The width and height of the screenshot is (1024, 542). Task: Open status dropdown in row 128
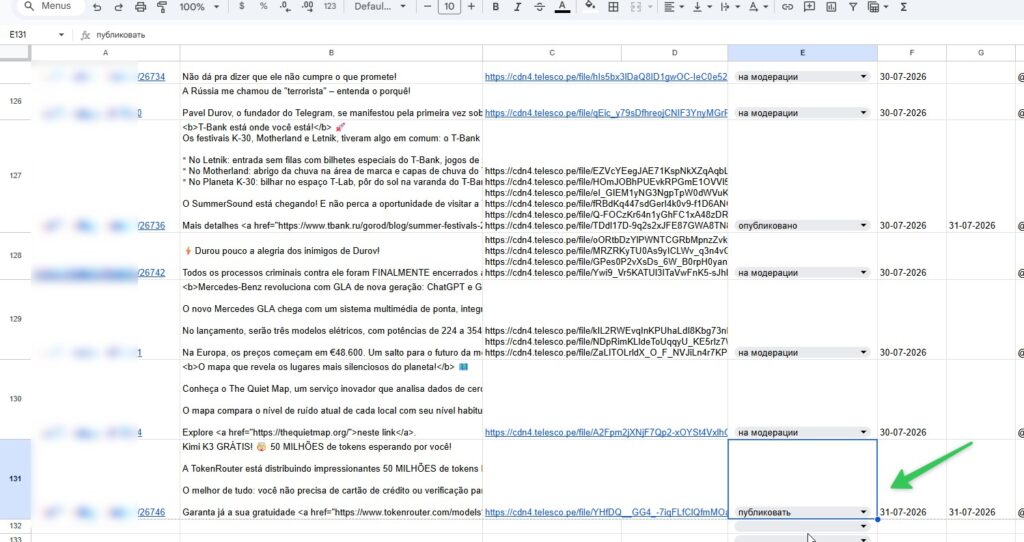click(863, 272)
